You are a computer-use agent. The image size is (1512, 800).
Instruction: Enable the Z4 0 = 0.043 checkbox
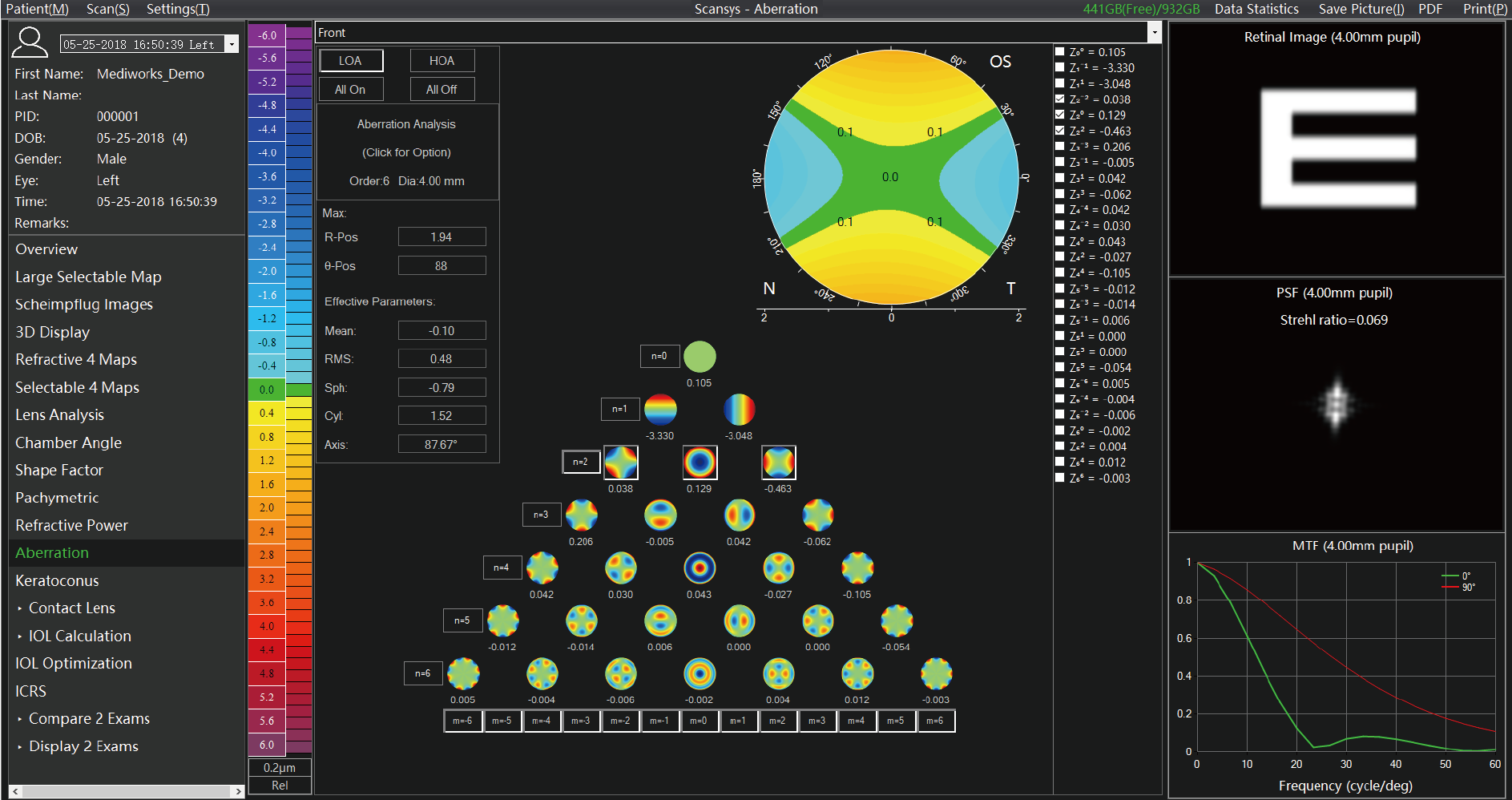[1060, 241]
